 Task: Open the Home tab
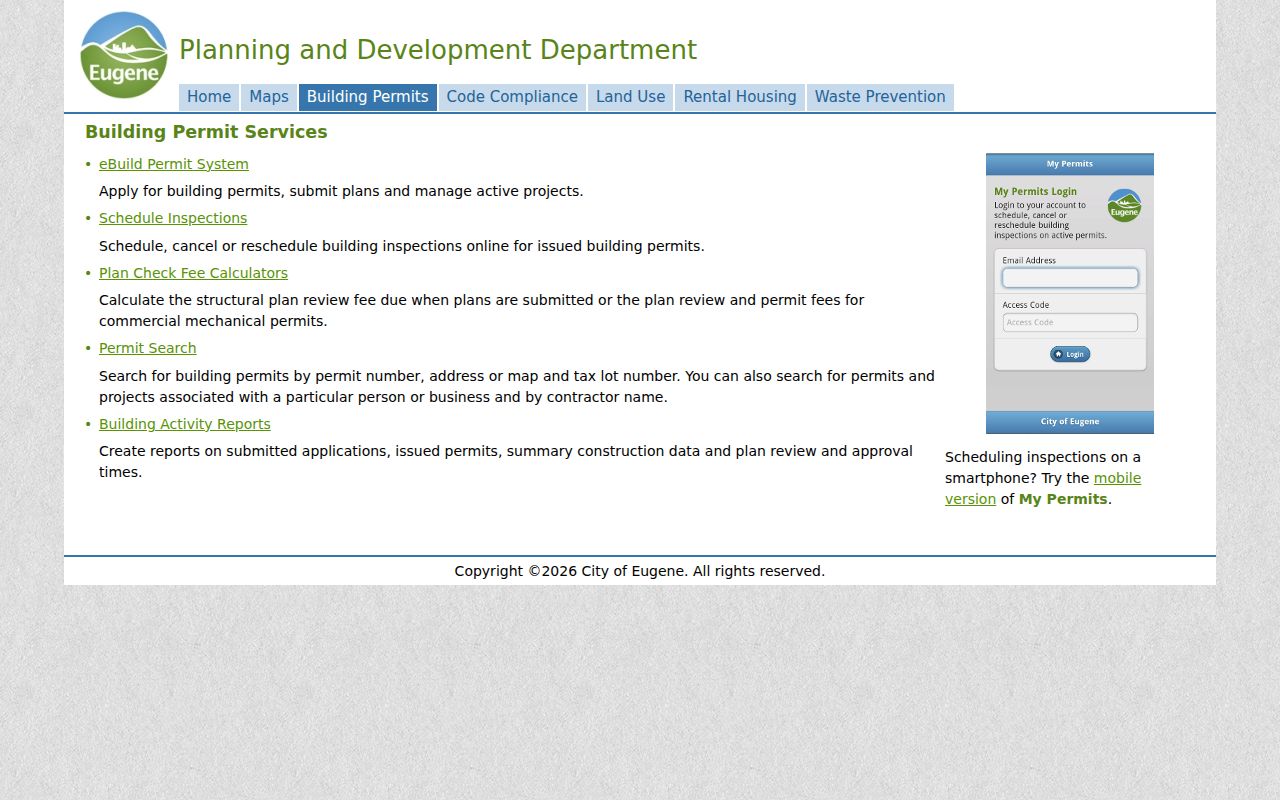[209, 97]
